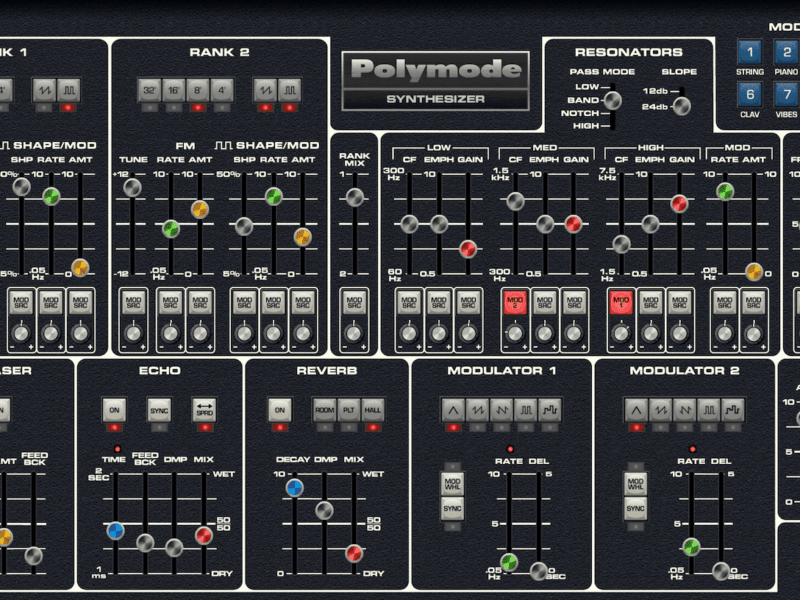The height and width of the screenshot is (600, 800).
Task: Open MOD 1 source menu under HIGH CF
Action: [621, 303]
